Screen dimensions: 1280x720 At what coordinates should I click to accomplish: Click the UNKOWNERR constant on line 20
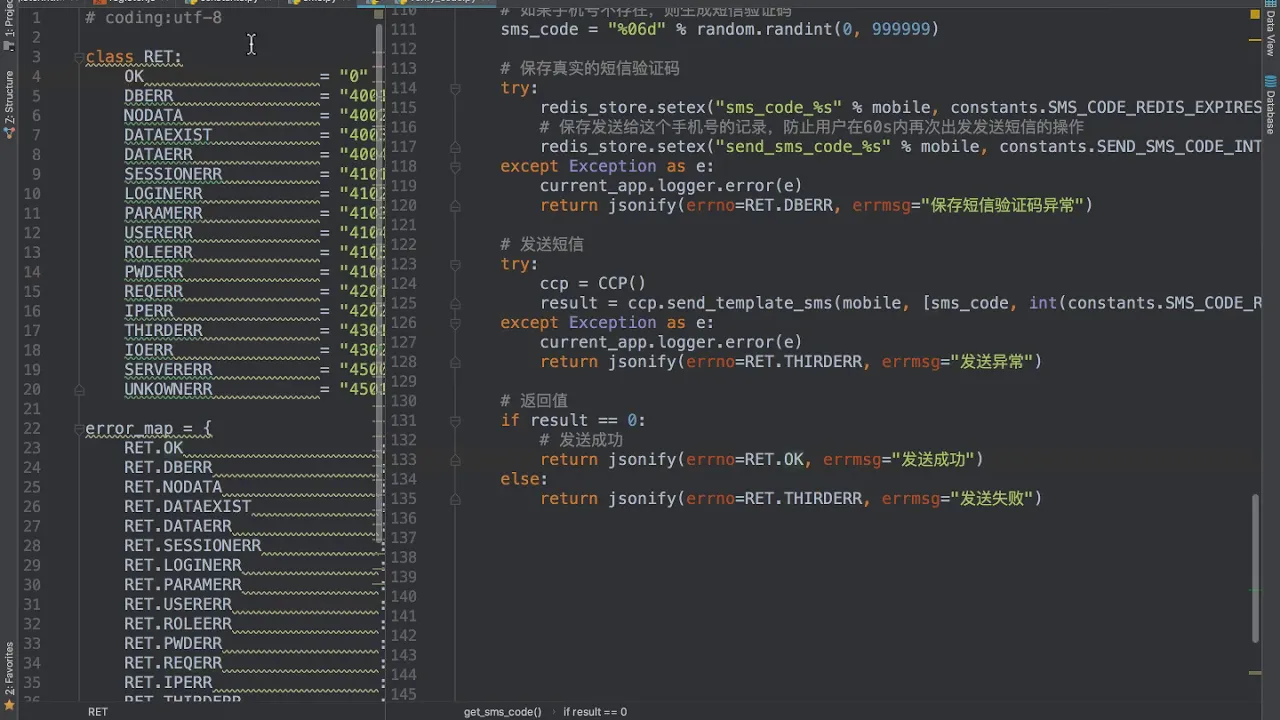point(168,389)
